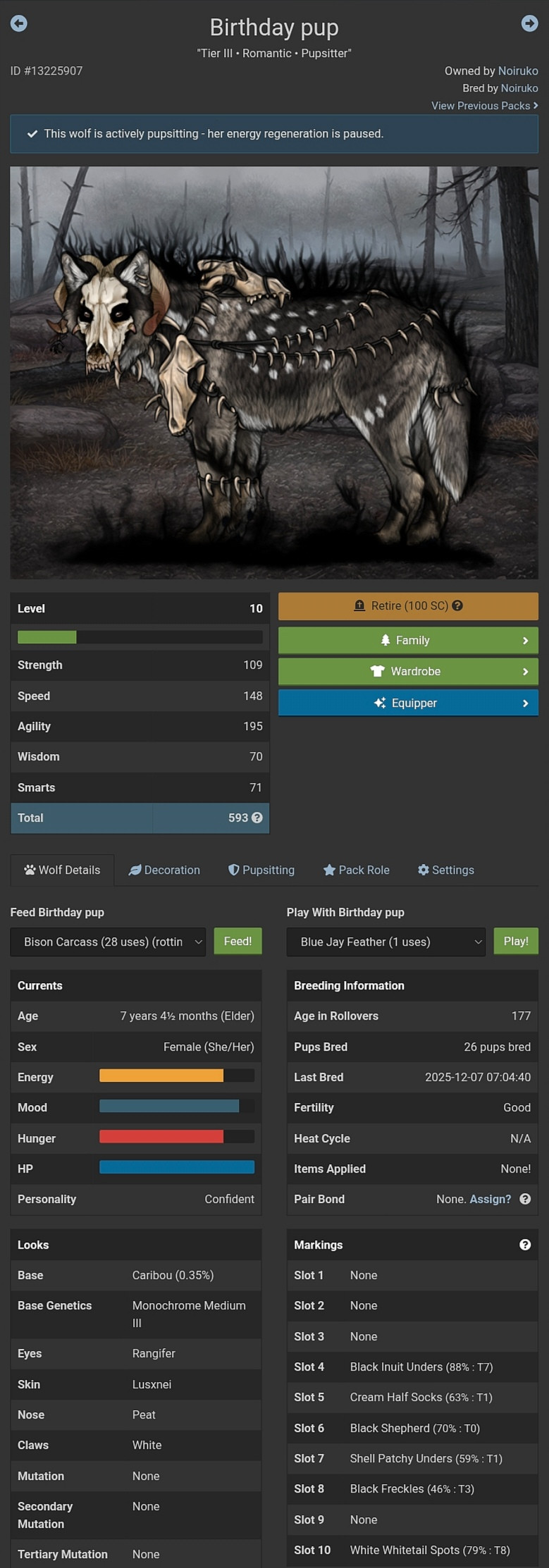
Task: Click Last Bred date 2025-12-07 07:04:40
Action: pos(478,1077)
